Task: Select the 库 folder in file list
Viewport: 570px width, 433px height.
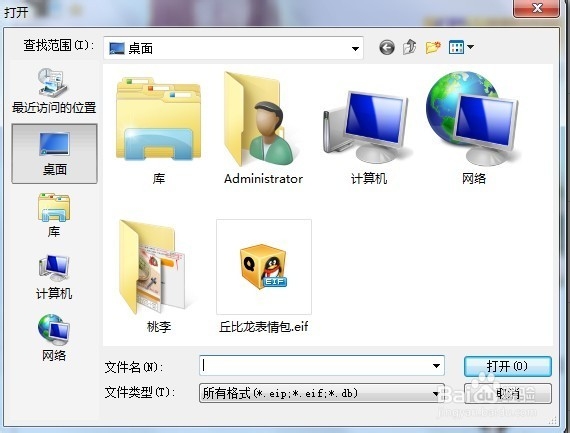Action: click(x=158, y=129)
